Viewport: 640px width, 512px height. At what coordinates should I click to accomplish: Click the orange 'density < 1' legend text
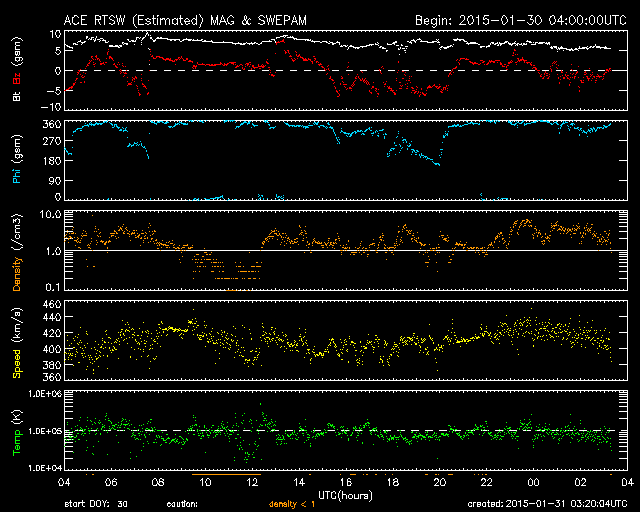tap(291, 504)
